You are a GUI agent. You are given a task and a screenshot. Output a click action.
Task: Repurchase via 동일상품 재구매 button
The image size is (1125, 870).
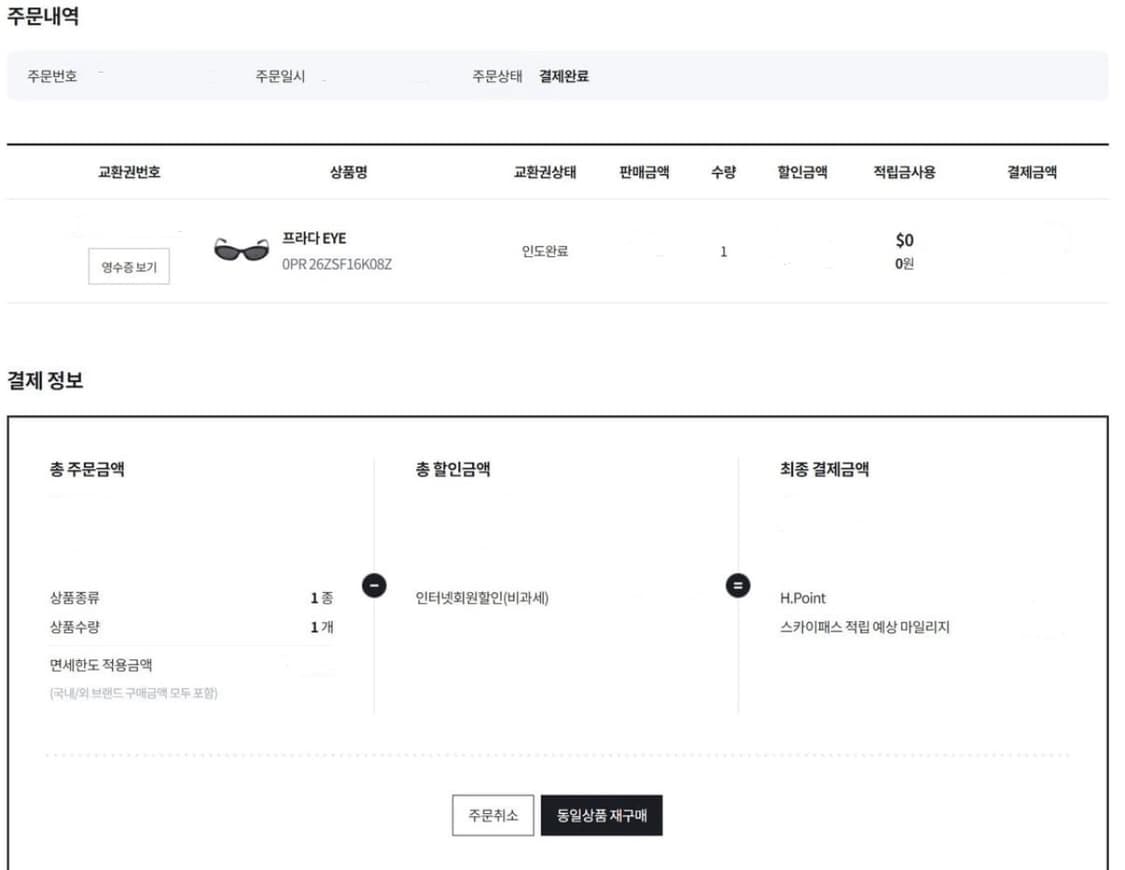tap(601, 815)
